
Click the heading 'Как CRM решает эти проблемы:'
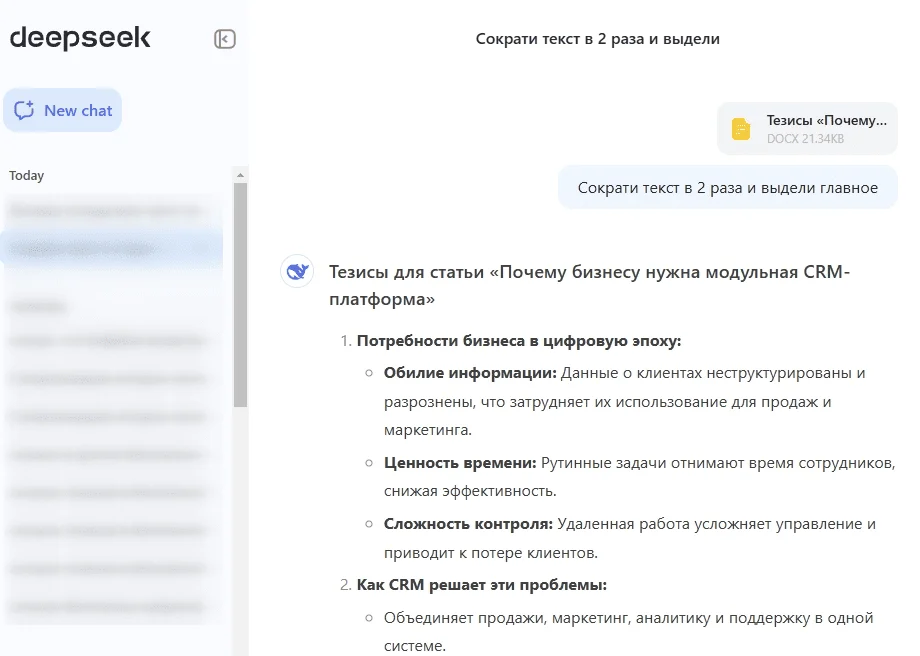(482, 584)
